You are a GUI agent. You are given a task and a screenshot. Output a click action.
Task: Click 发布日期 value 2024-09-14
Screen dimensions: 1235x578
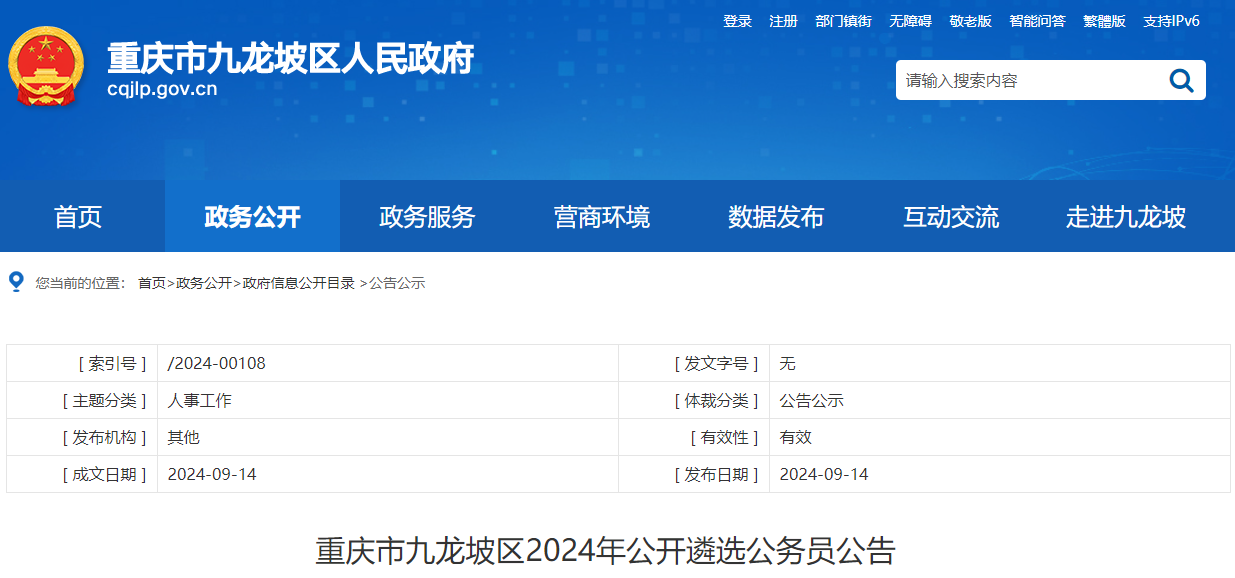pyautogui.click(x=824, y=474)
